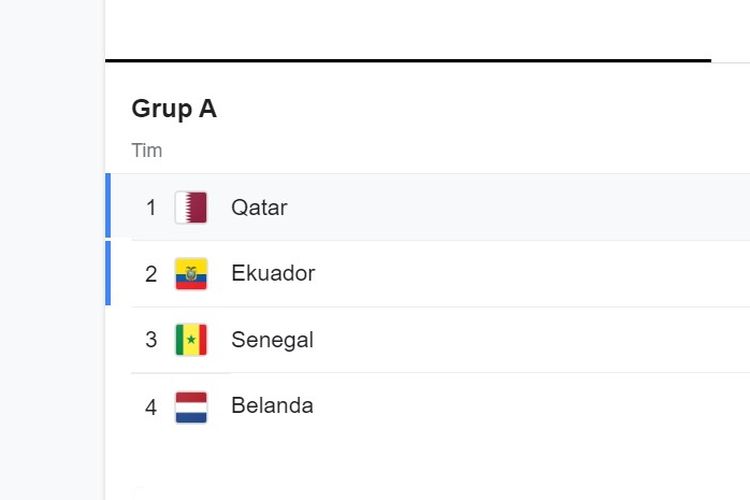
Task: Click the highlighted Qatar row background
Action: pos(430,206)
